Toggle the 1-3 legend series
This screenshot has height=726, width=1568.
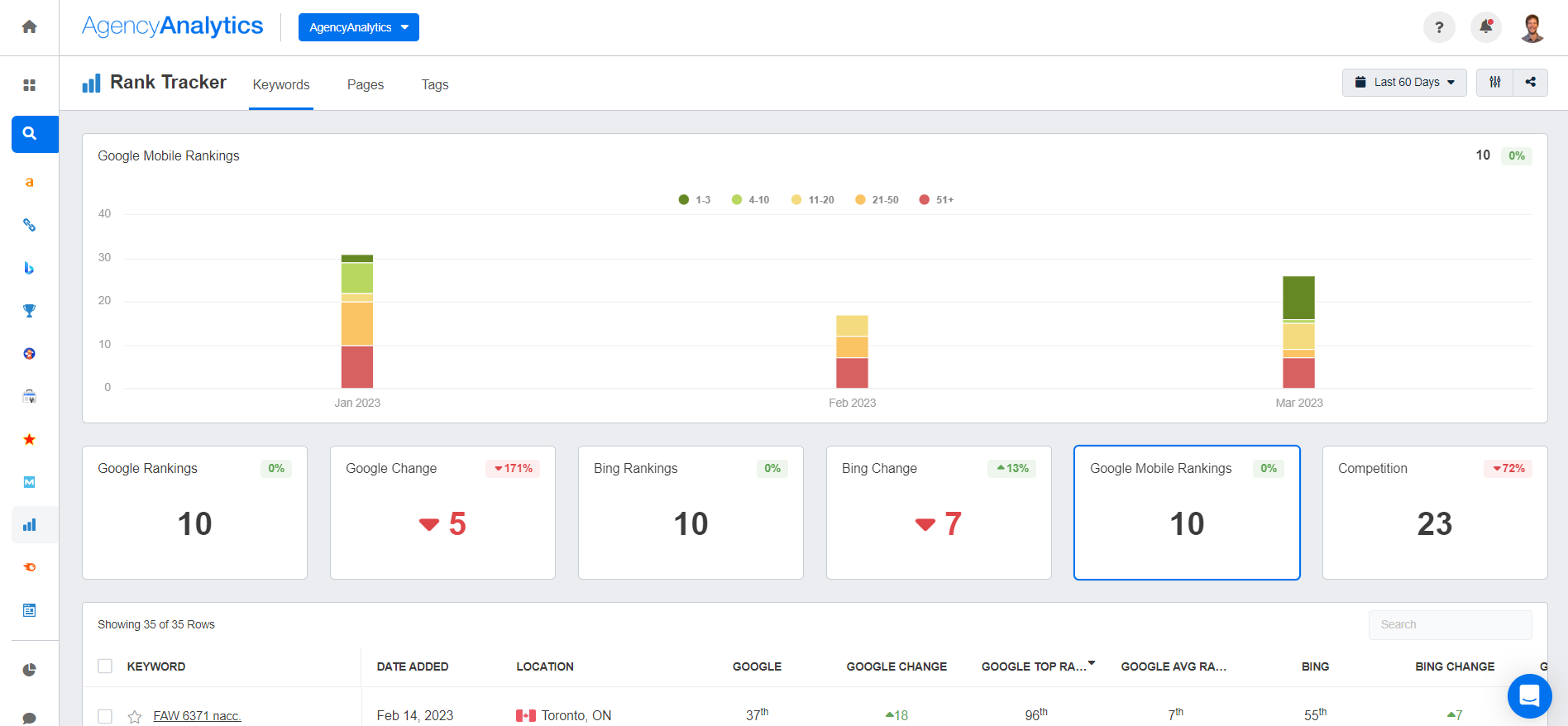pyautogui.click(x=695, y=200)
